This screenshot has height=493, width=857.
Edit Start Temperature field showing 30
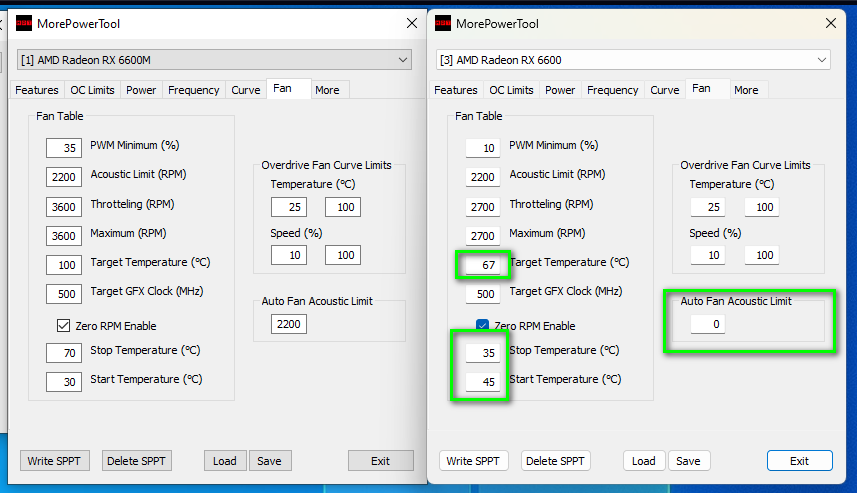click(64, 382)
